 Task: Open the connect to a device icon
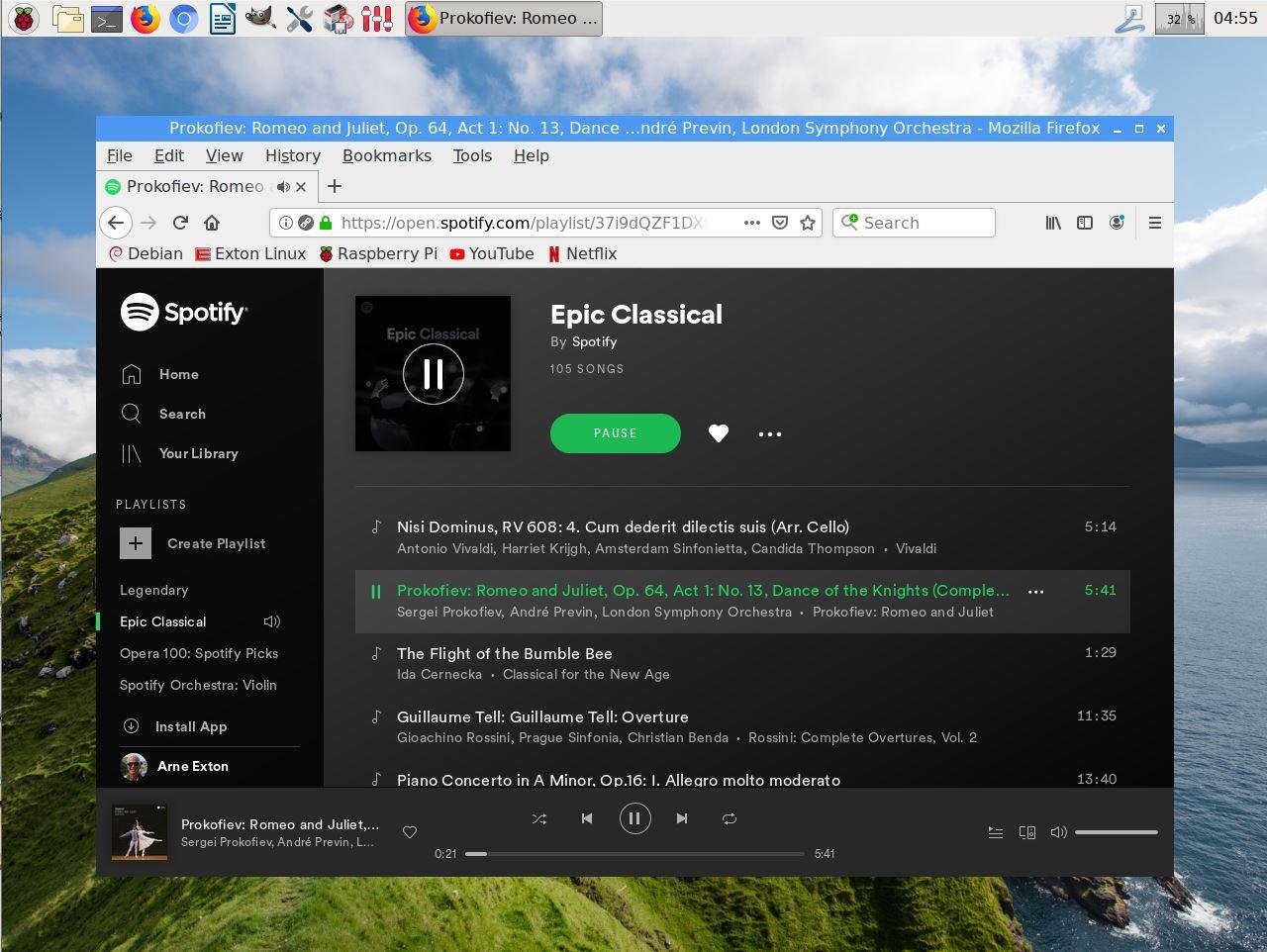1027,832
